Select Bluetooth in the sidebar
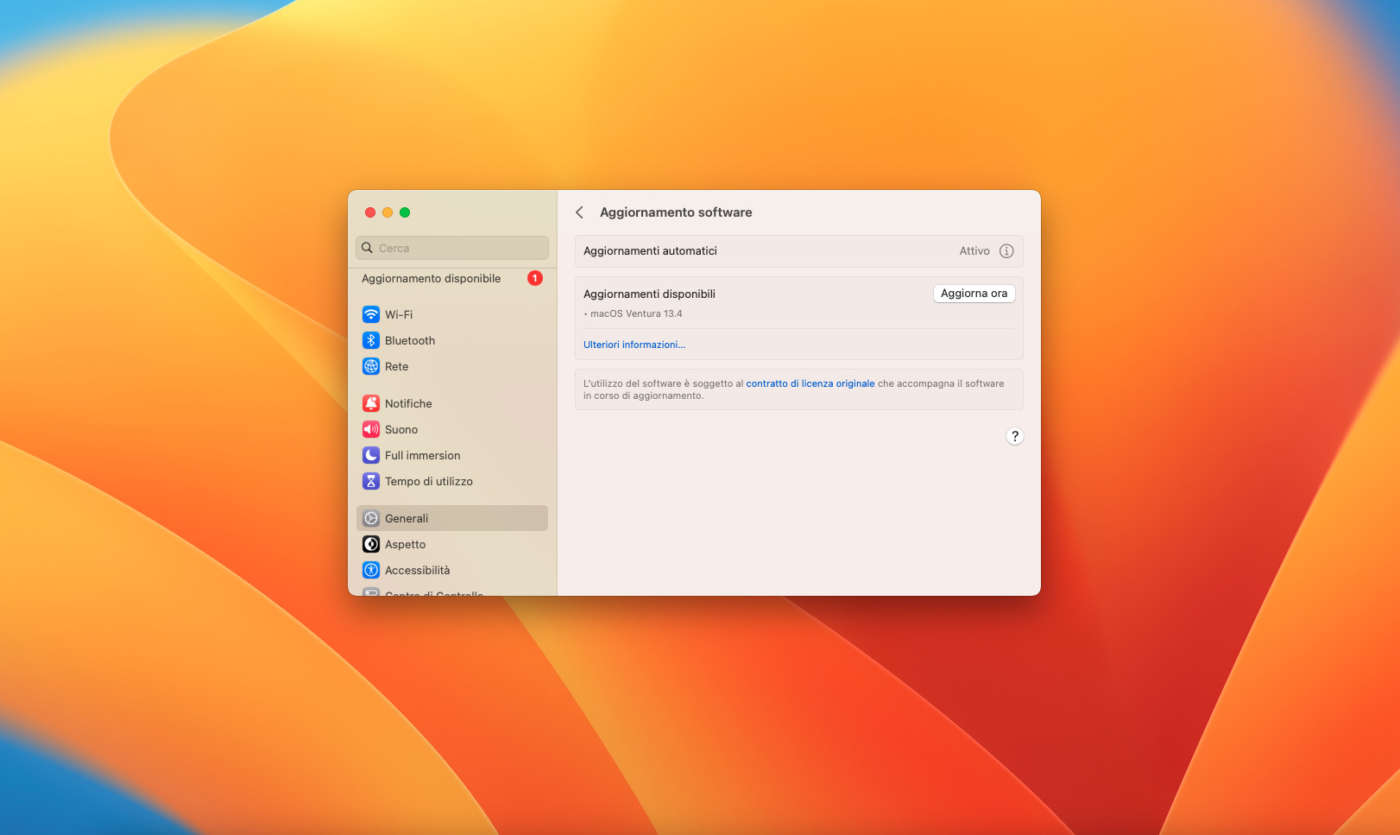 click(x=409, y=340)
